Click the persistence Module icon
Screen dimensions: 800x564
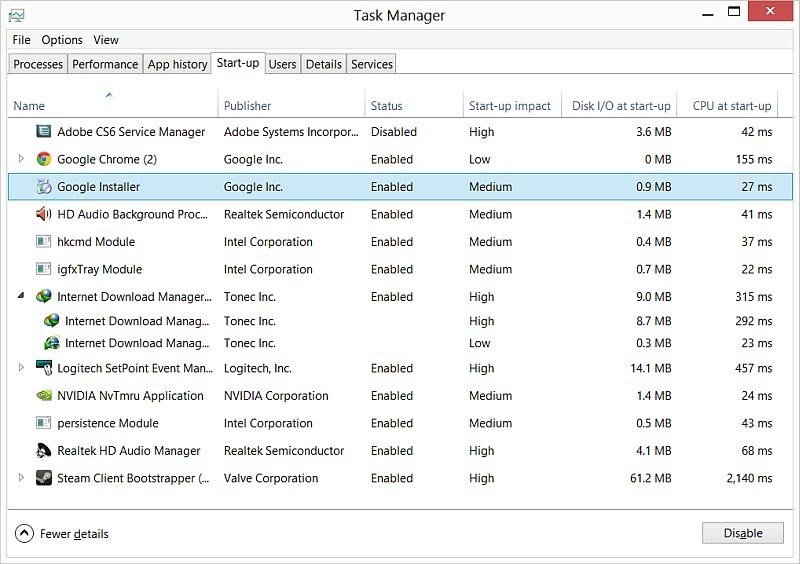point(44,423)
